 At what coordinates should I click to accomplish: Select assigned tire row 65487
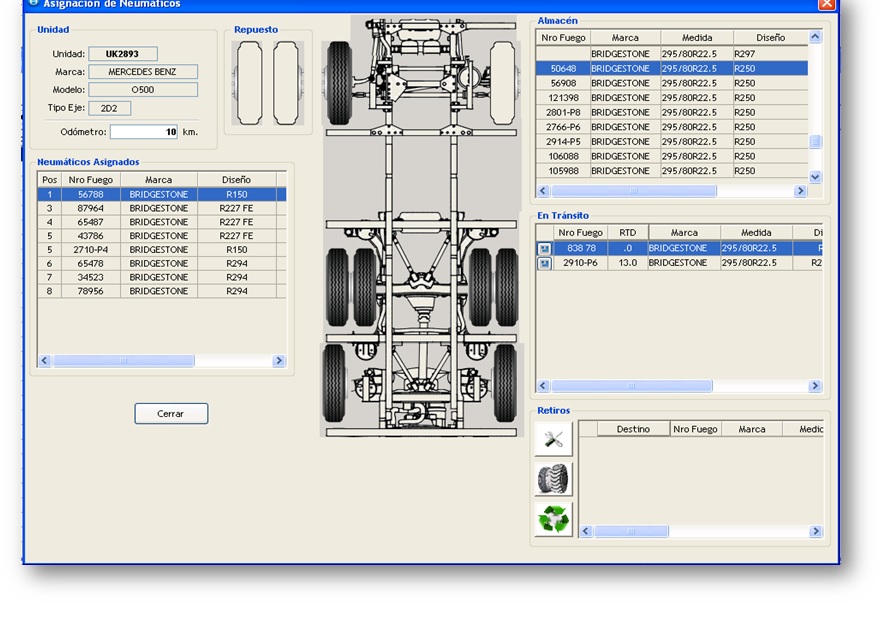click(162, 222)
